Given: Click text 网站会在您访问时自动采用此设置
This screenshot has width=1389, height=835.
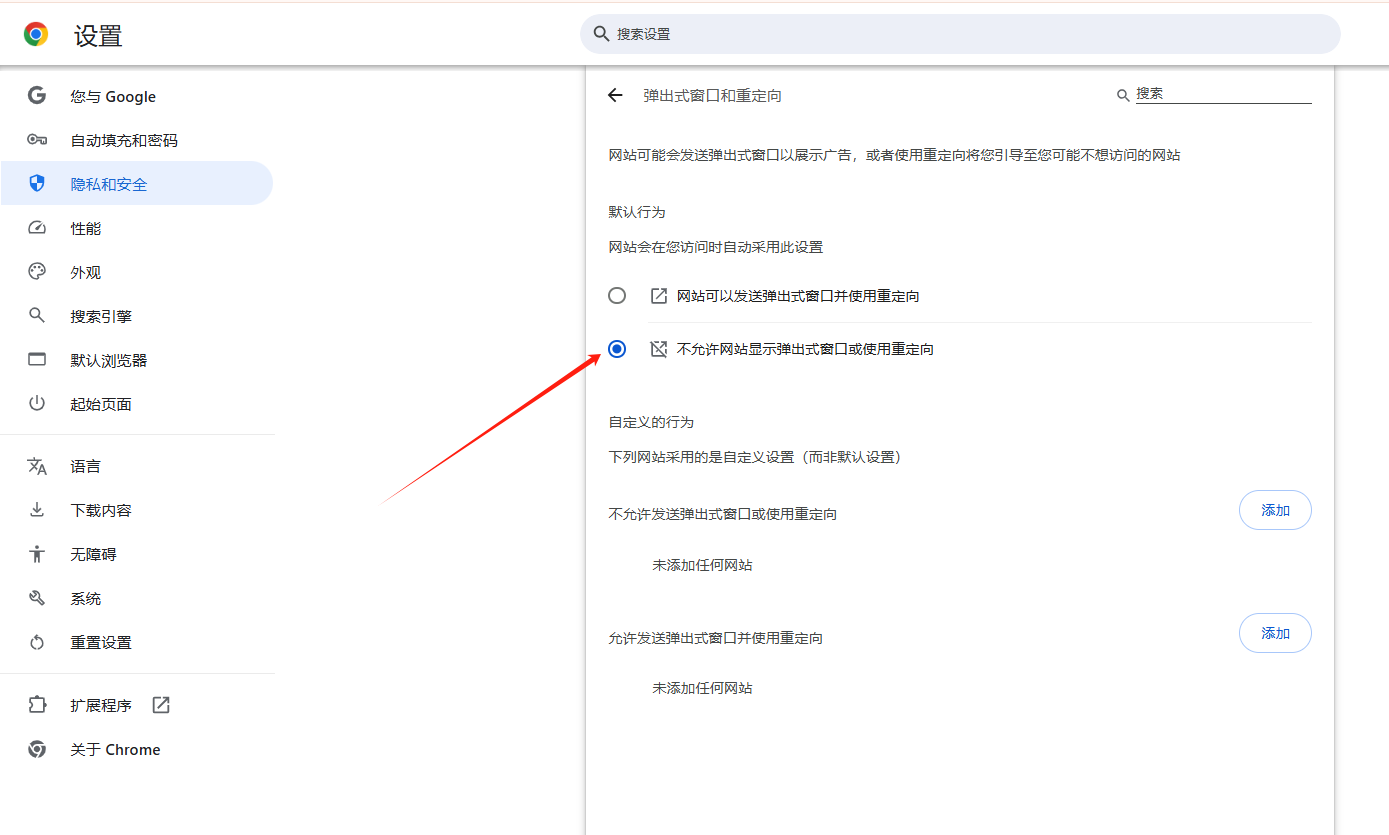Looking at the screenshot, I should [x=716, y=247].
